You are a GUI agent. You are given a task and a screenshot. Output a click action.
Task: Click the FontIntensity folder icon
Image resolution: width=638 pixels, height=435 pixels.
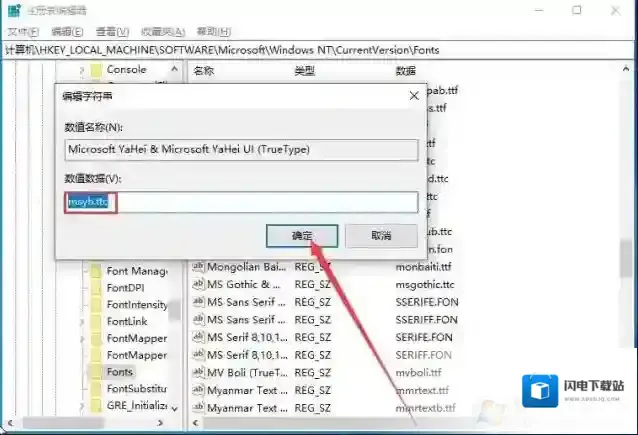(x=96, y=304)
